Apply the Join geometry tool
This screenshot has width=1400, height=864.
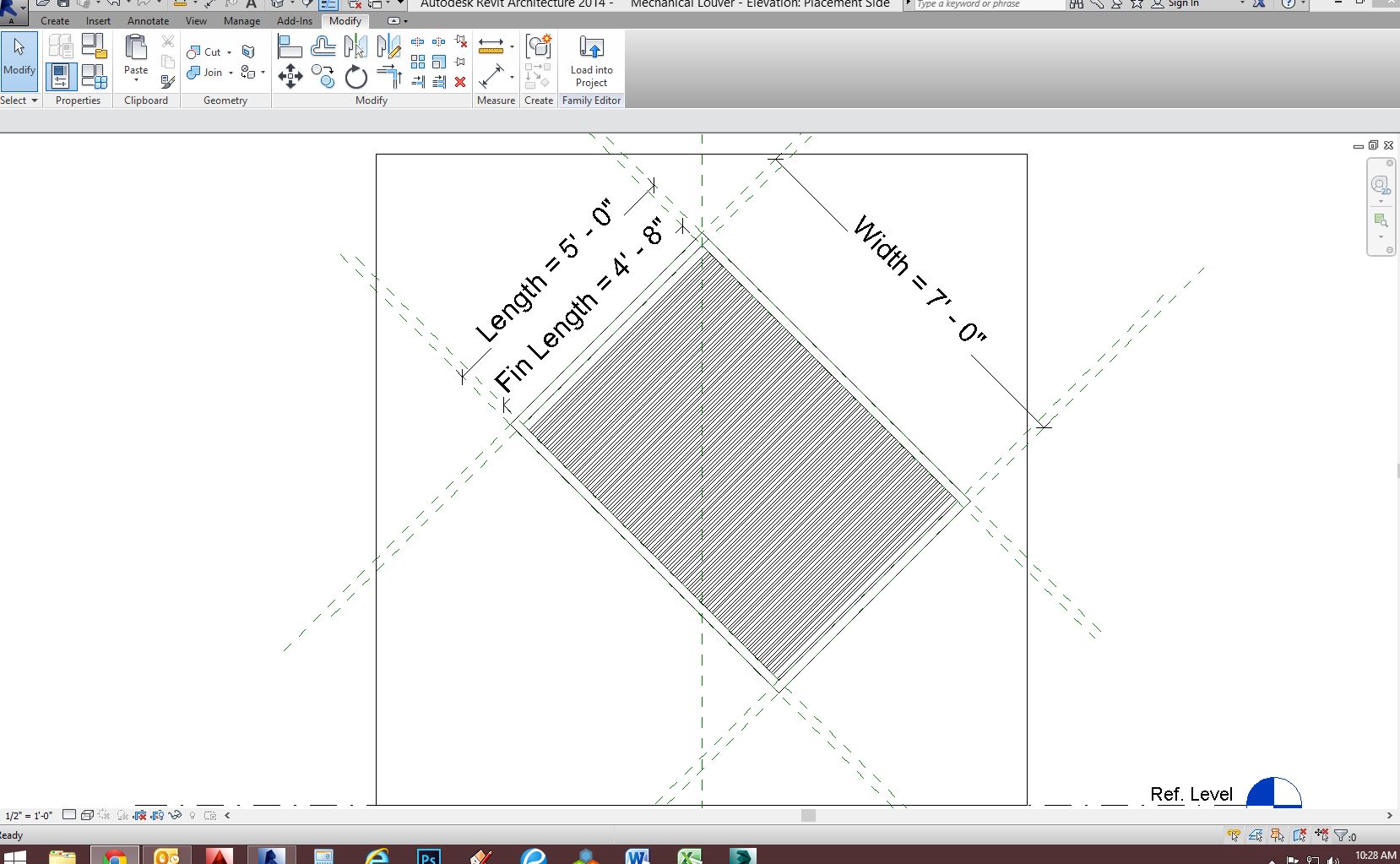204,73
